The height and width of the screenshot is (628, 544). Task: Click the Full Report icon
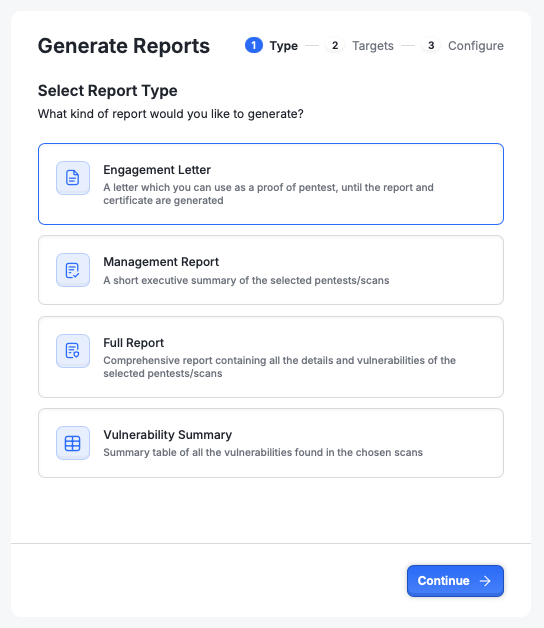(x=73, y=351)
